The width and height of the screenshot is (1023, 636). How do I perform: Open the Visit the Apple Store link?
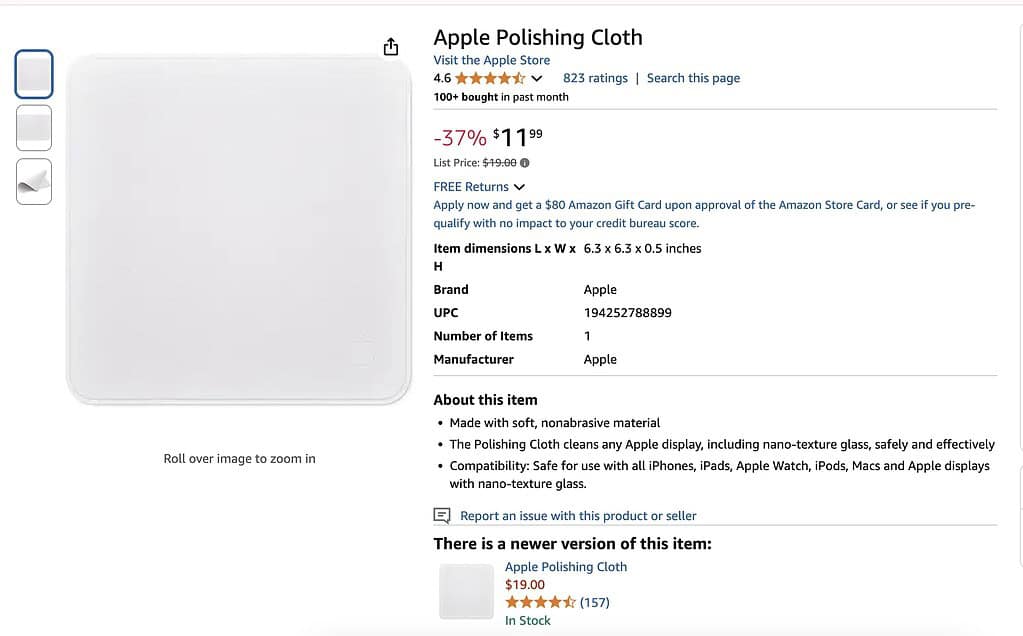coord(491,60)
